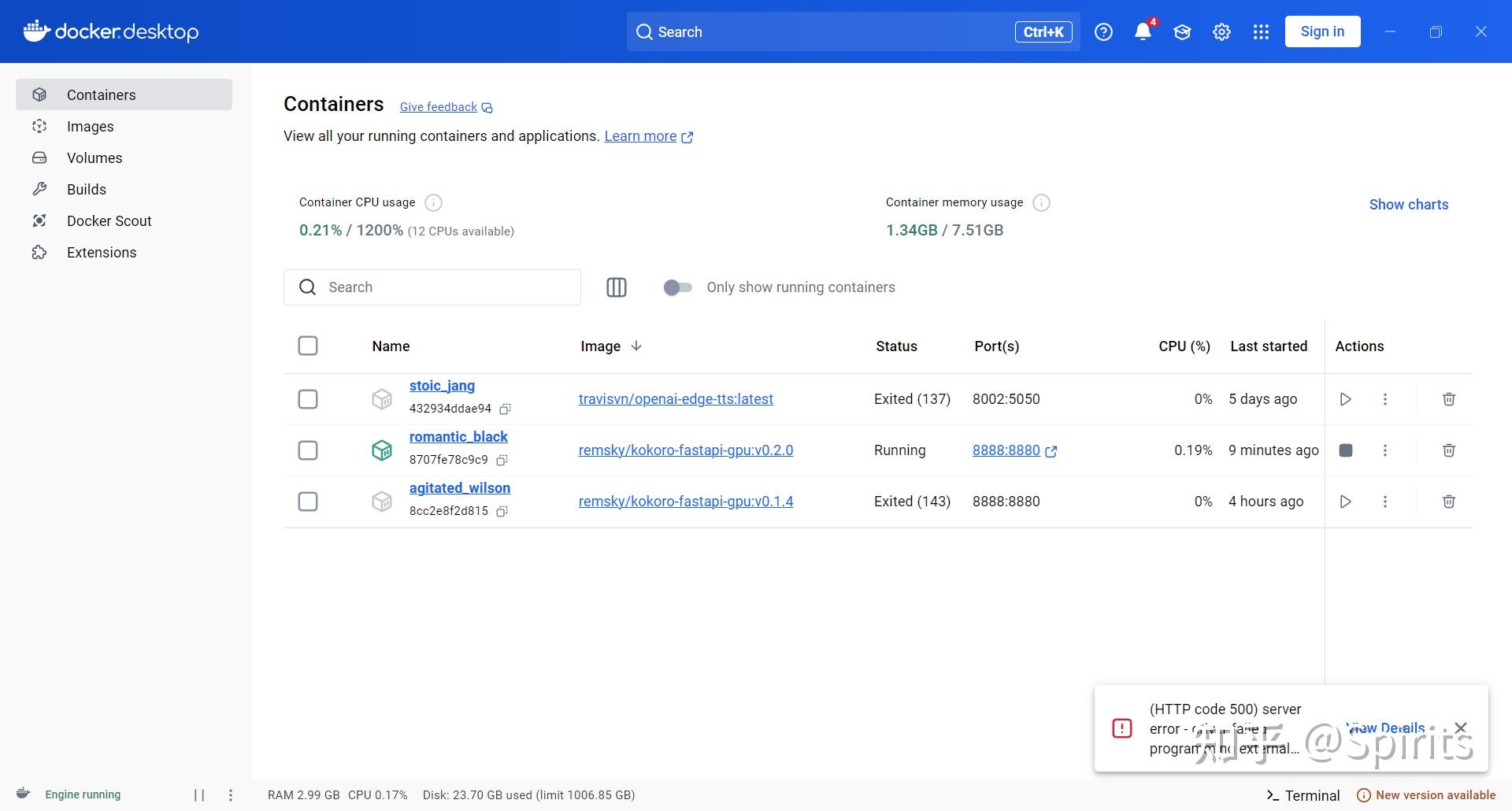
Task: Stop the running romantic_black container
Action: pos(1346,450)
